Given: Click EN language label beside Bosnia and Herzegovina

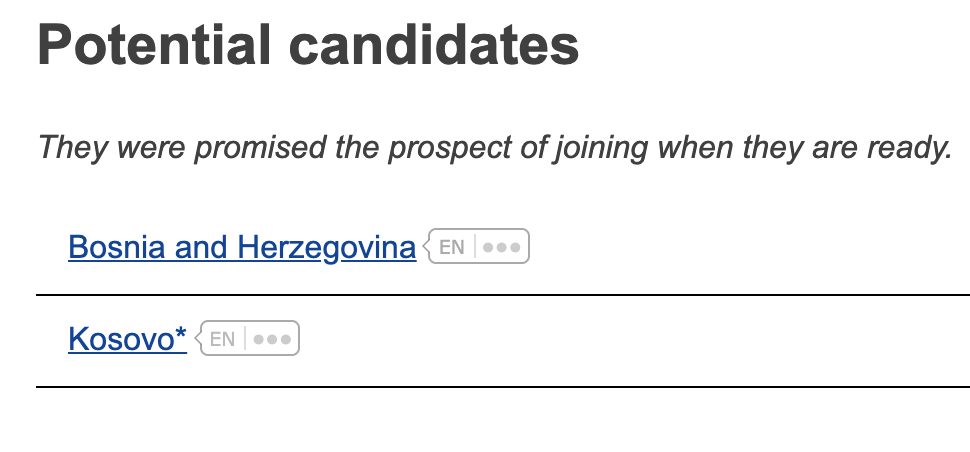Looking at the screenshot, I should 452,247.
